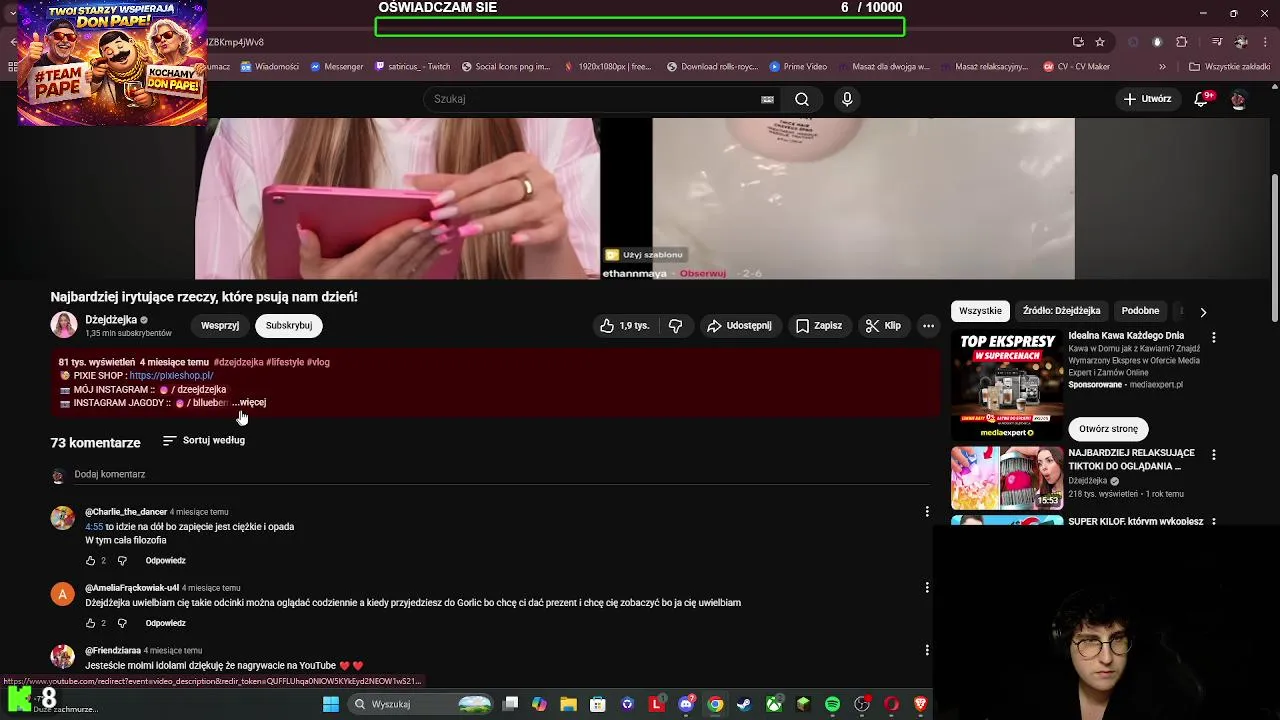Image resolution: width=1280 pixels, height=720 pixels.
Task: Click the Utwórz create button
Action: [1147, 99]
